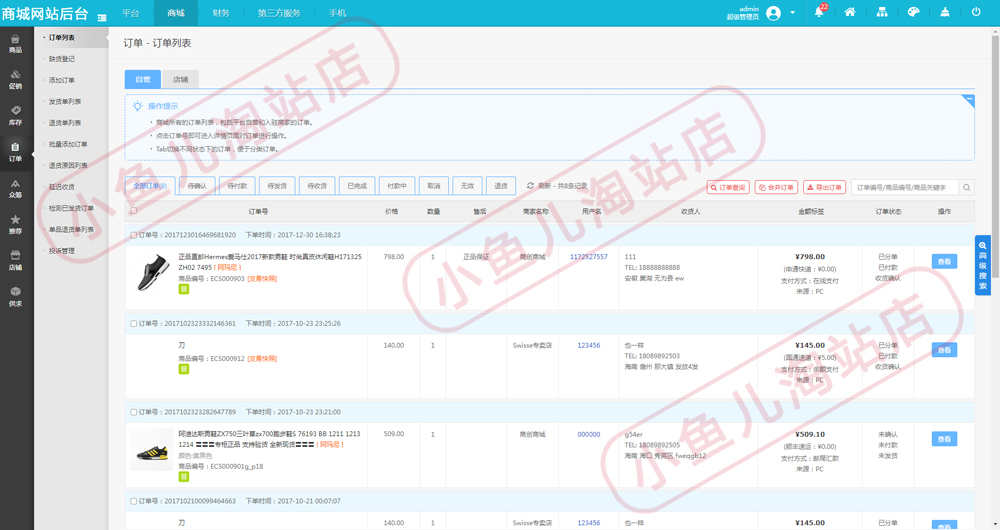Open the star 推荐 sidebar icon
Screen dimensions: 1000x530
point(15,225)
